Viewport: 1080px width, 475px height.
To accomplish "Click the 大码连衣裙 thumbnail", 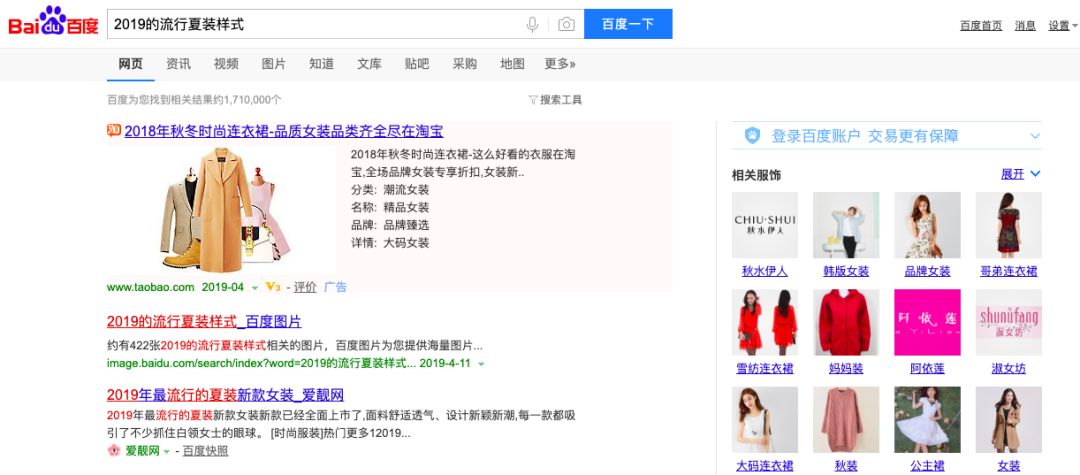I will tap(765, 419).
